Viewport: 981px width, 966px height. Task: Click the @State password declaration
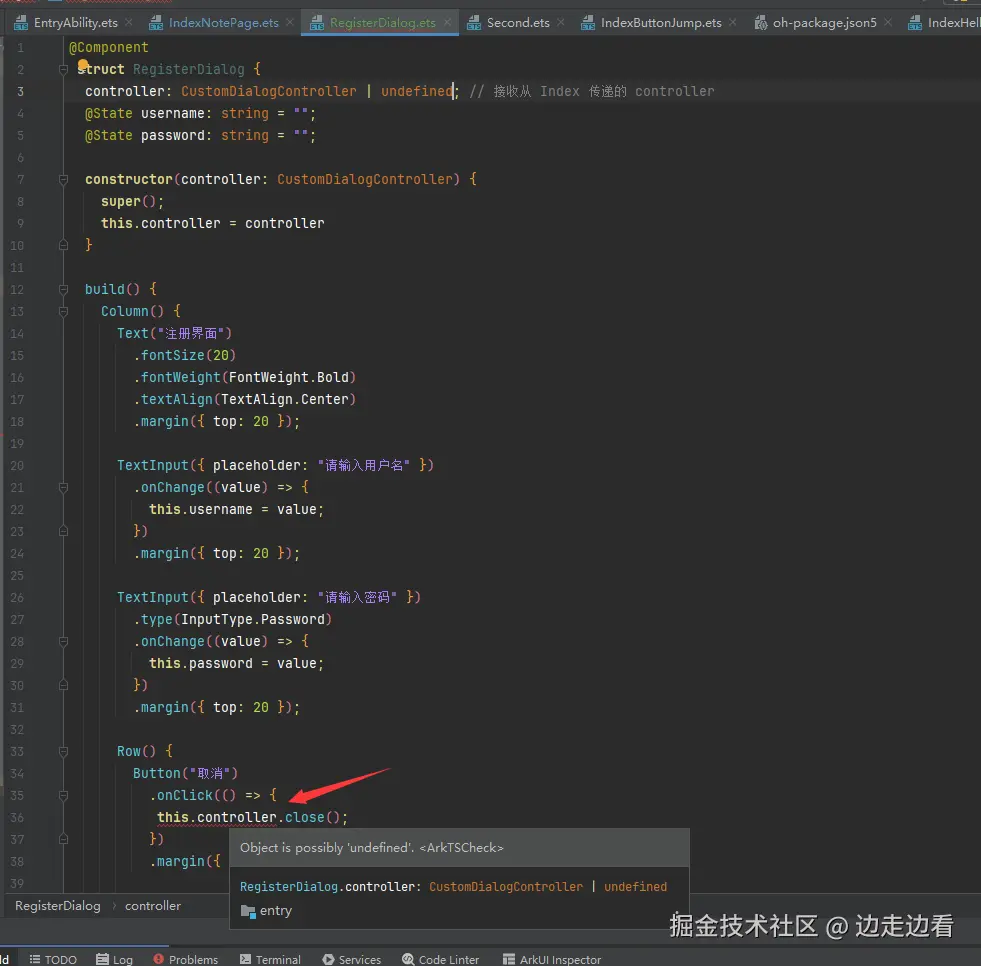[200, 135]
